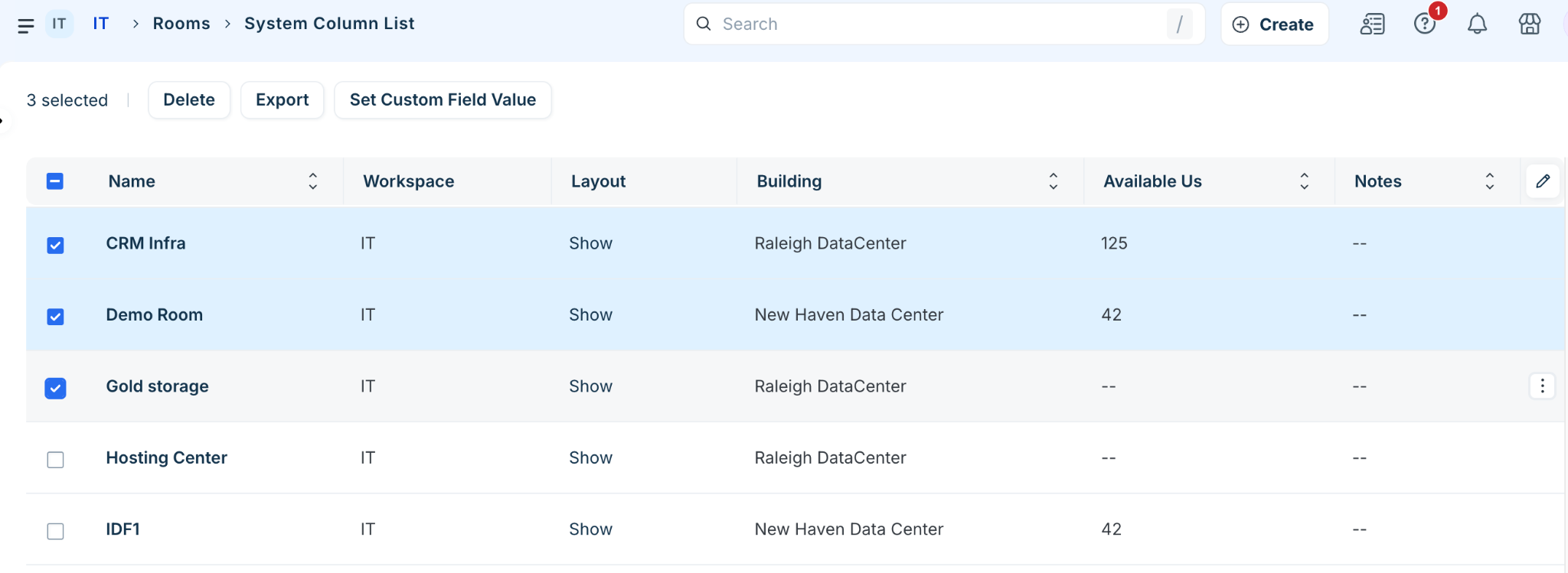Check the IDF1 row checkbox
The height and width of the screenshot is (573, 1568).
[x=55, y=531]
